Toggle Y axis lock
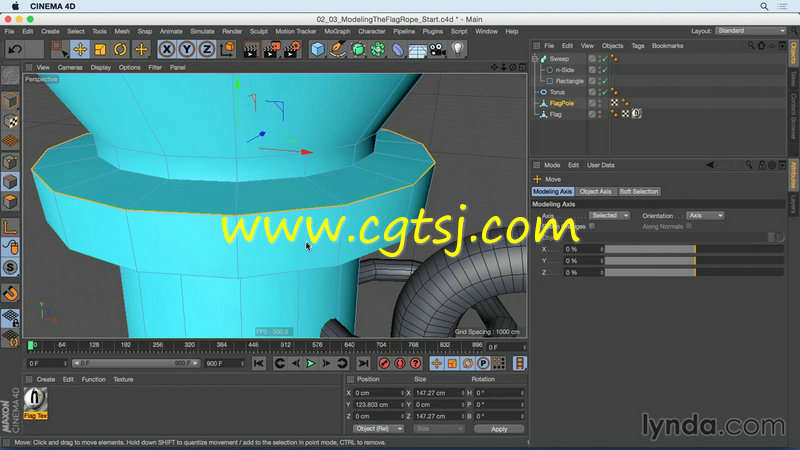 [187, 49]
